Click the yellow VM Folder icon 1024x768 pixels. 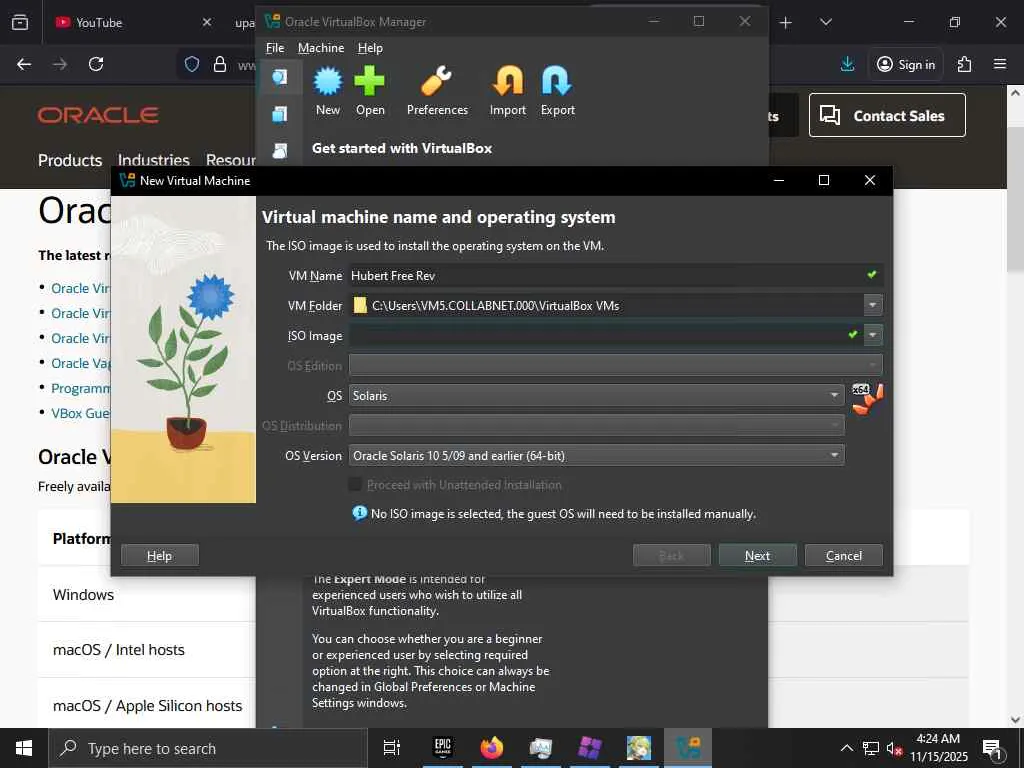(x=360, y=305)
